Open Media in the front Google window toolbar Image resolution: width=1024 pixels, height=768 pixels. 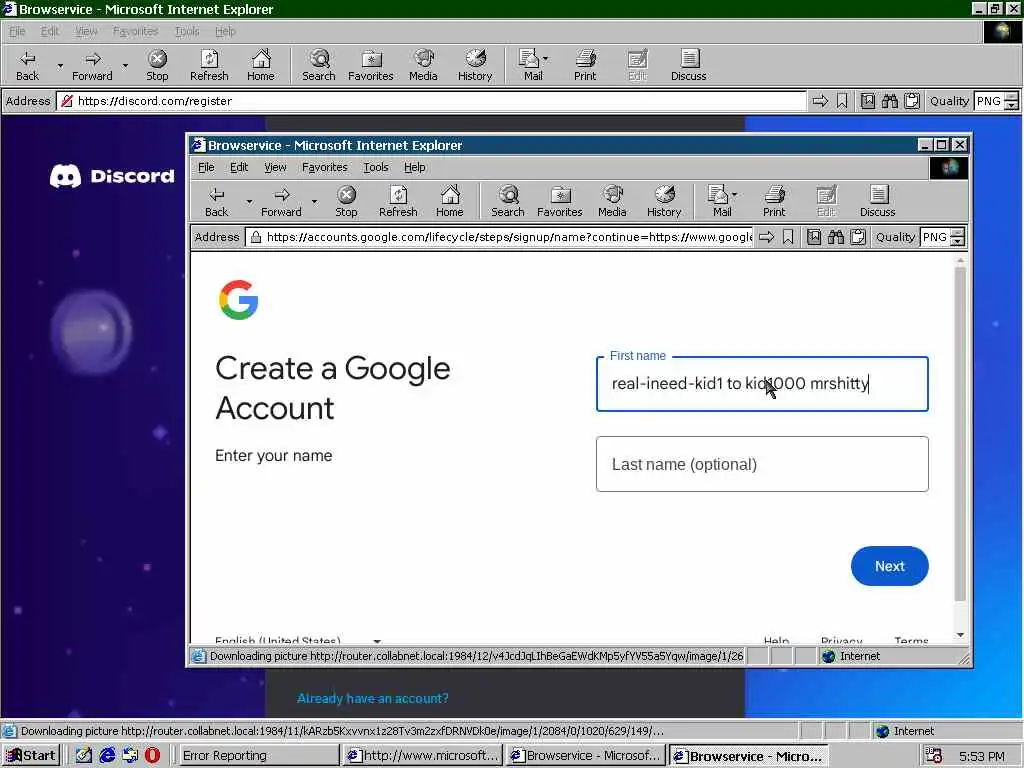click(x=612, y=201)
